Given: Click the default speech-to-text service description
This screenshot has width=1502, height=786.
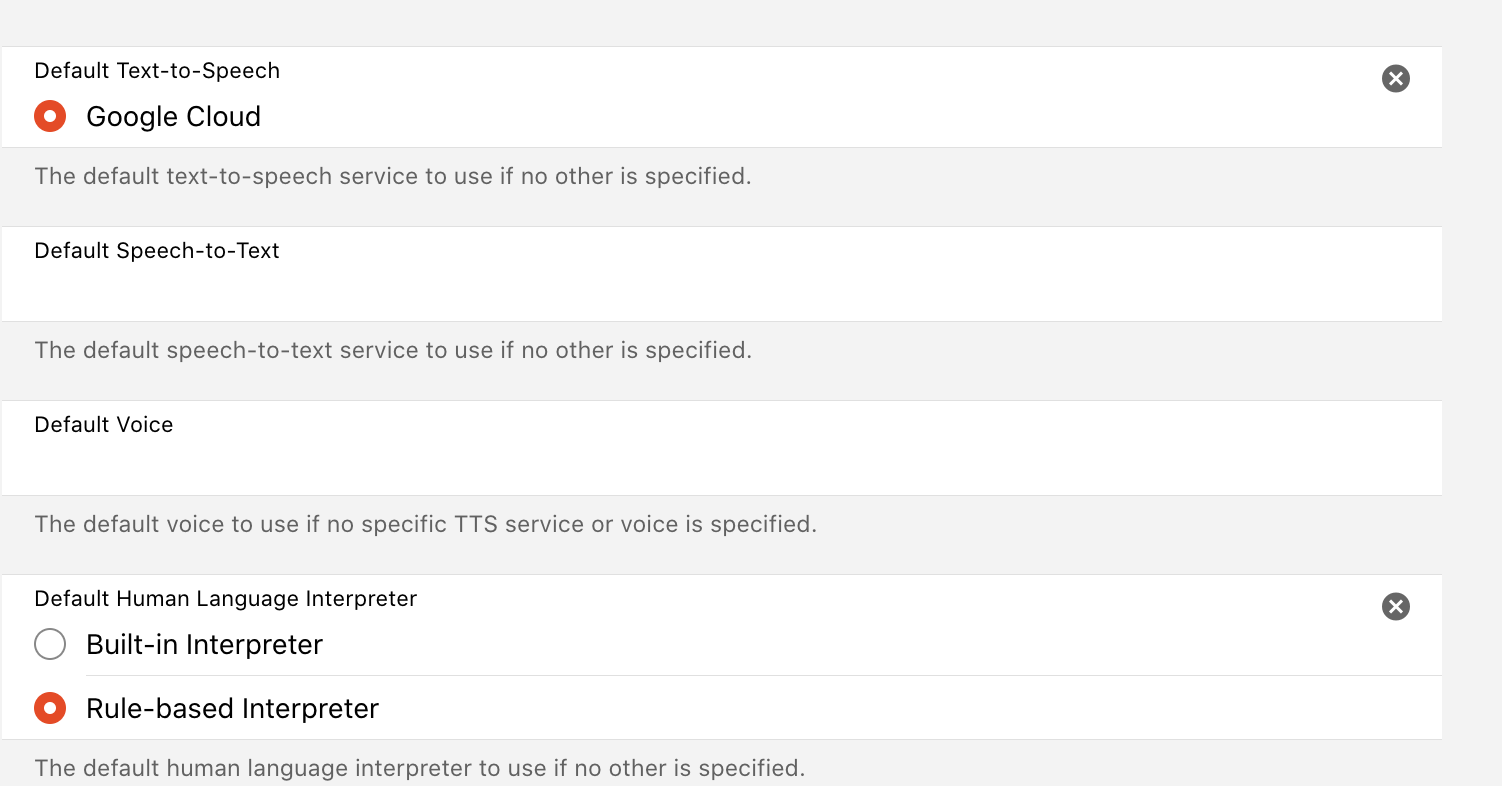Looking at the screenshot, I should (x=392, y=351).
